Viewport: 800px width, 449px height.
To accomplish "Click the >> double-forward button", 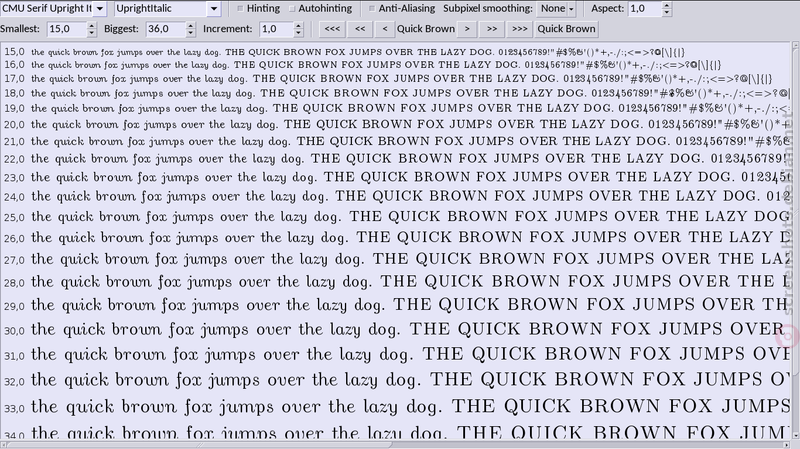I will pyautogui.click(x=492, y=29).
